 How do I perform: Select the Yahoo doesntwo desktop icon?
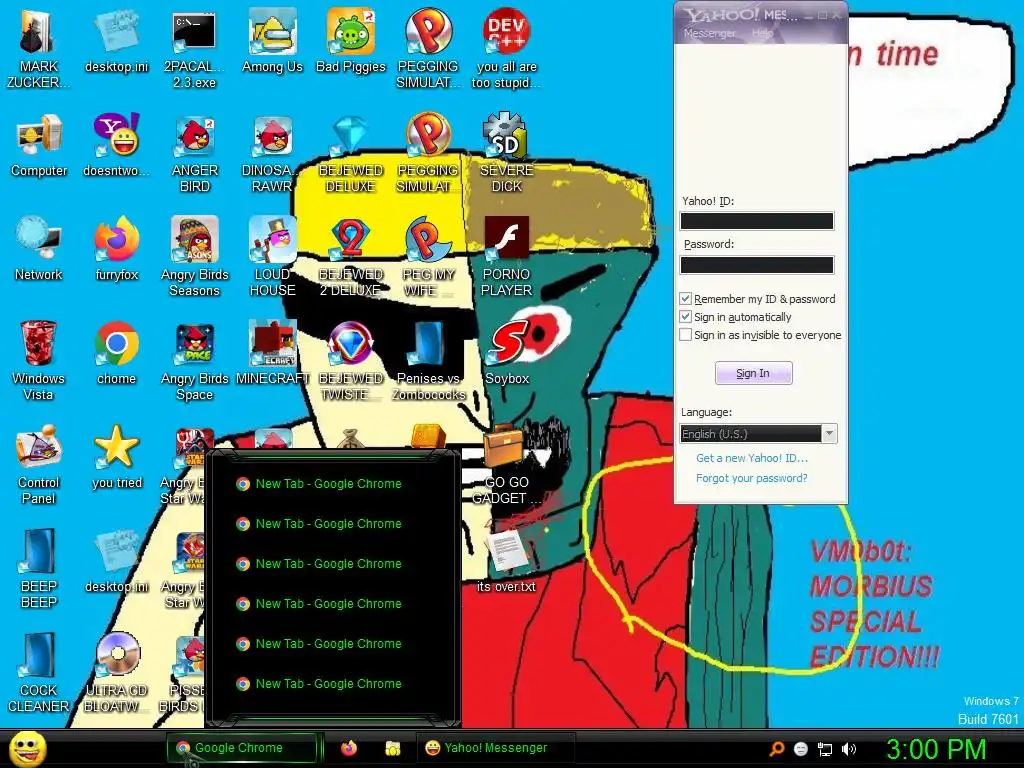click(116, 146)
